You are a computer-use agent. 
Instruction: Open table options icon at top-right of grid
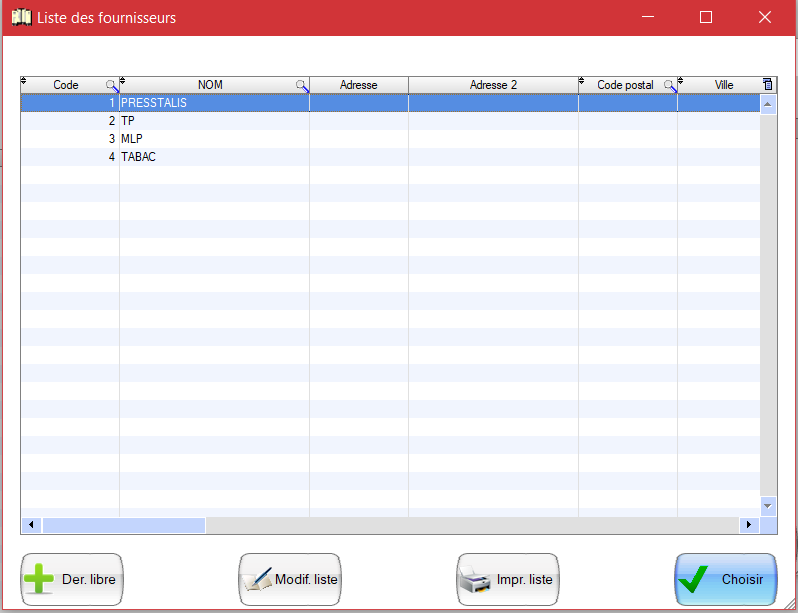tap(768, 85)
